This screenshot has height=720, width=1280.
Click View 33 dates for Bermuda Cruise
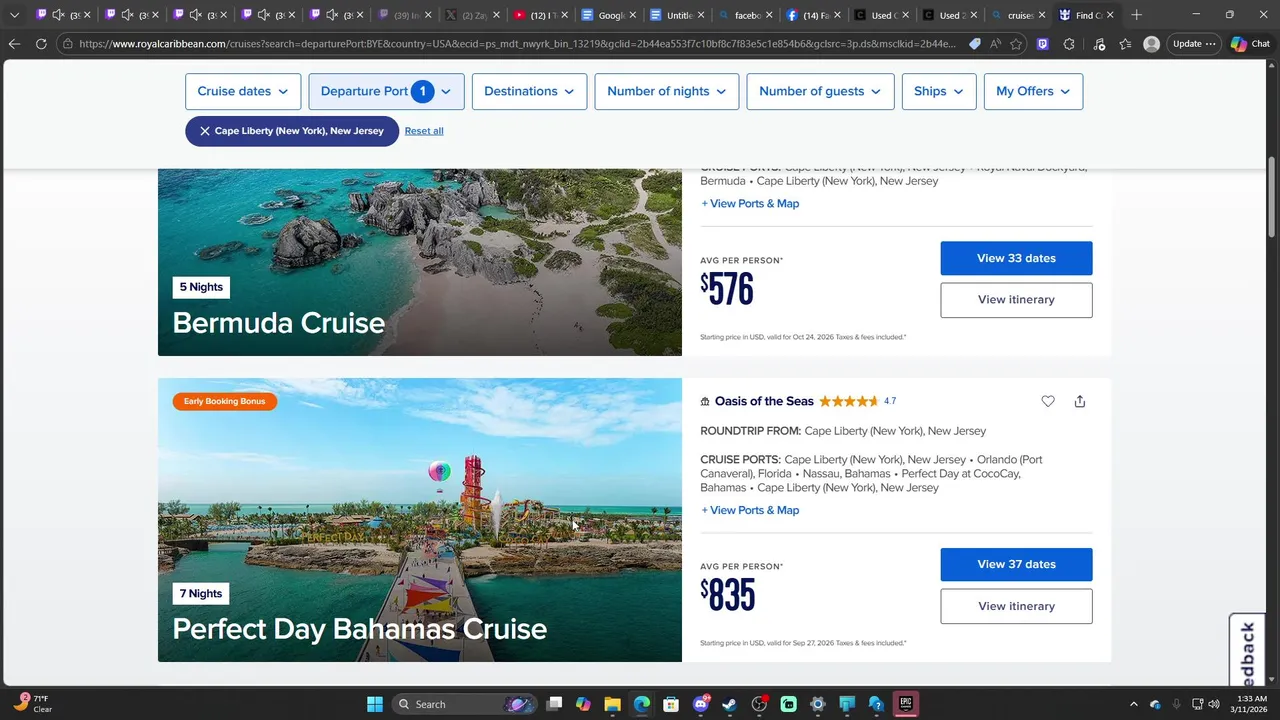(x=1016, y=258)
